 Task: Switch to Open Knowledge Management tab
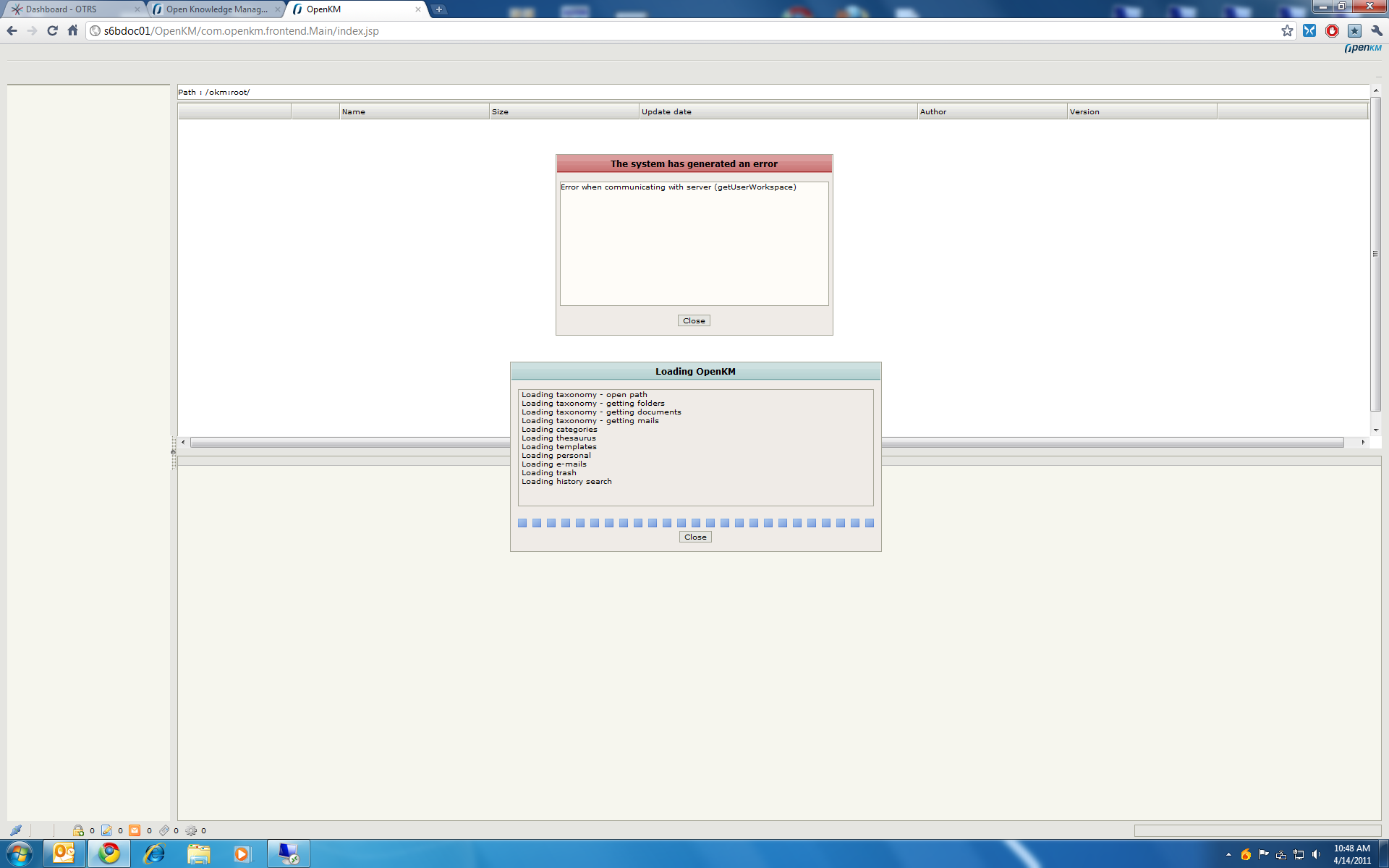click(x=216, y=9)
